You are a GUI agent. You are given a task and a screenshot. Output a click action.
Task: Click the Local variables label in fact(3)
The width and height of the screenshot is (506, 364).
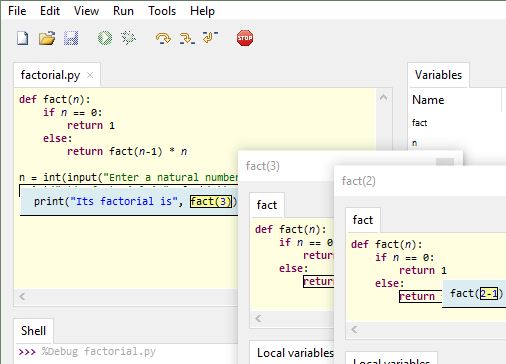point(295,353)
